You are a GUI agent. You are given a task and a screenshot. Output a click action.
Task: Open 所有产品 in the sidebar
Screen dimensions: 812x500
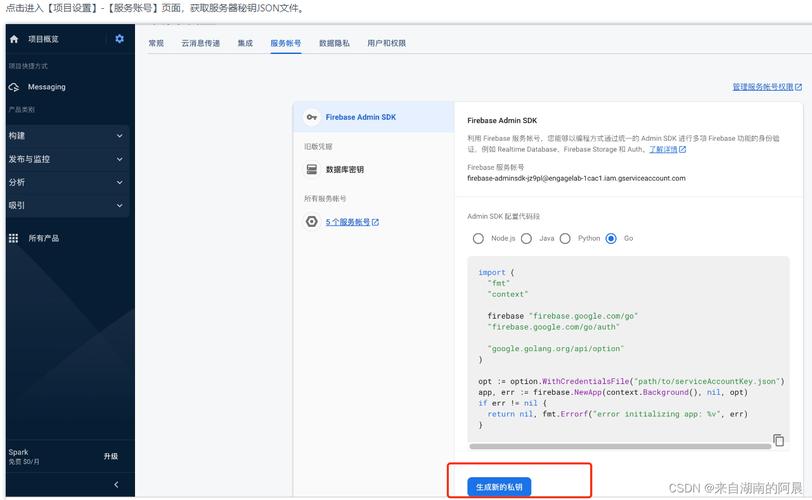pos(44,238)
